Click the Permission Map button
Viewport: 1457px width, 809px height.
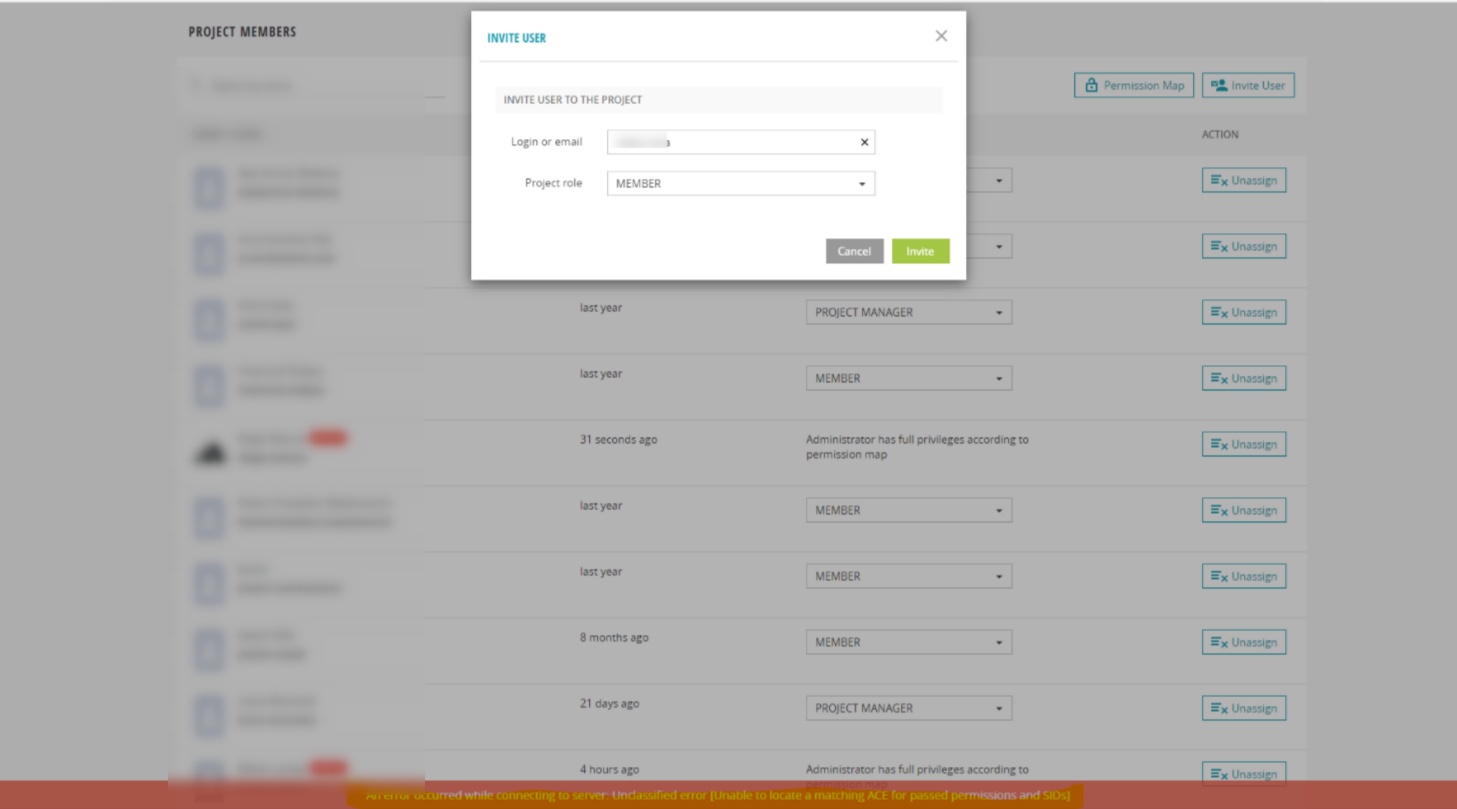(x=1133, y=85)
